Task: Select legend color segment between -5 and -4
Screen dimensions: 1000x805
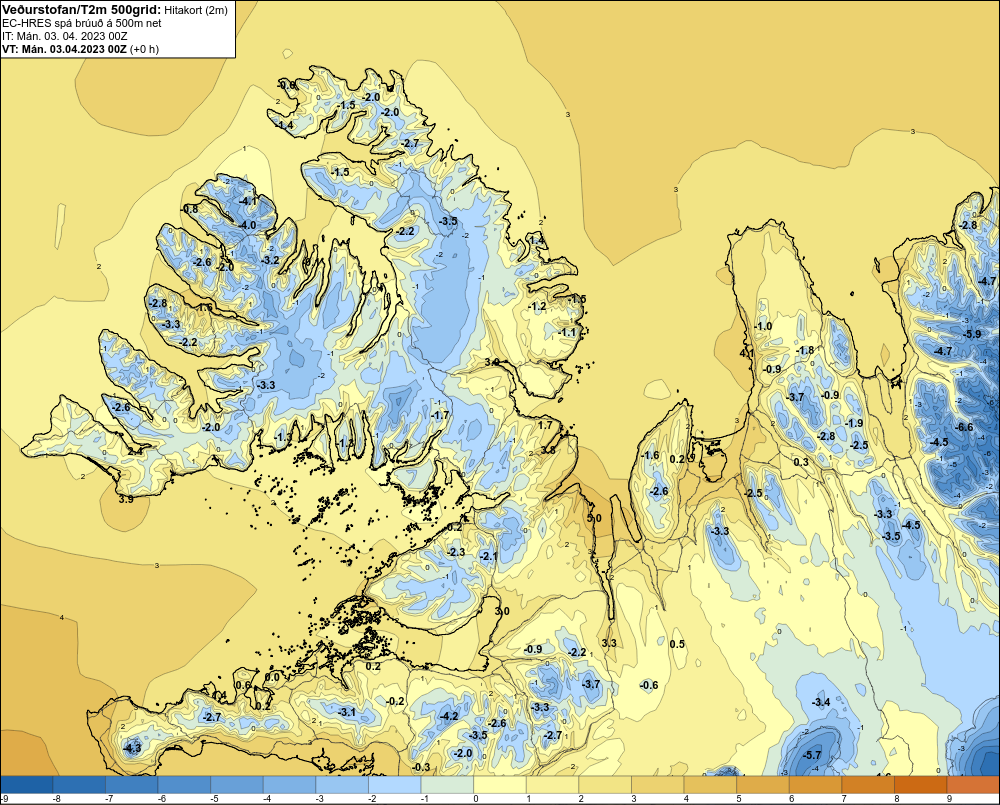Action: [x=237, y=785]
